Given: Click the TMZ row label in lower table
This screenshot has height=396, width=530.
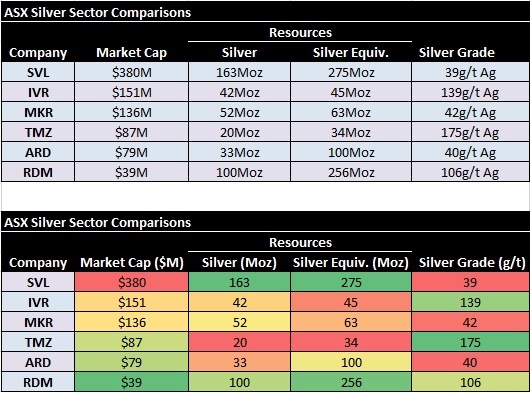Looking at the screenshot, I should point(38,342).
